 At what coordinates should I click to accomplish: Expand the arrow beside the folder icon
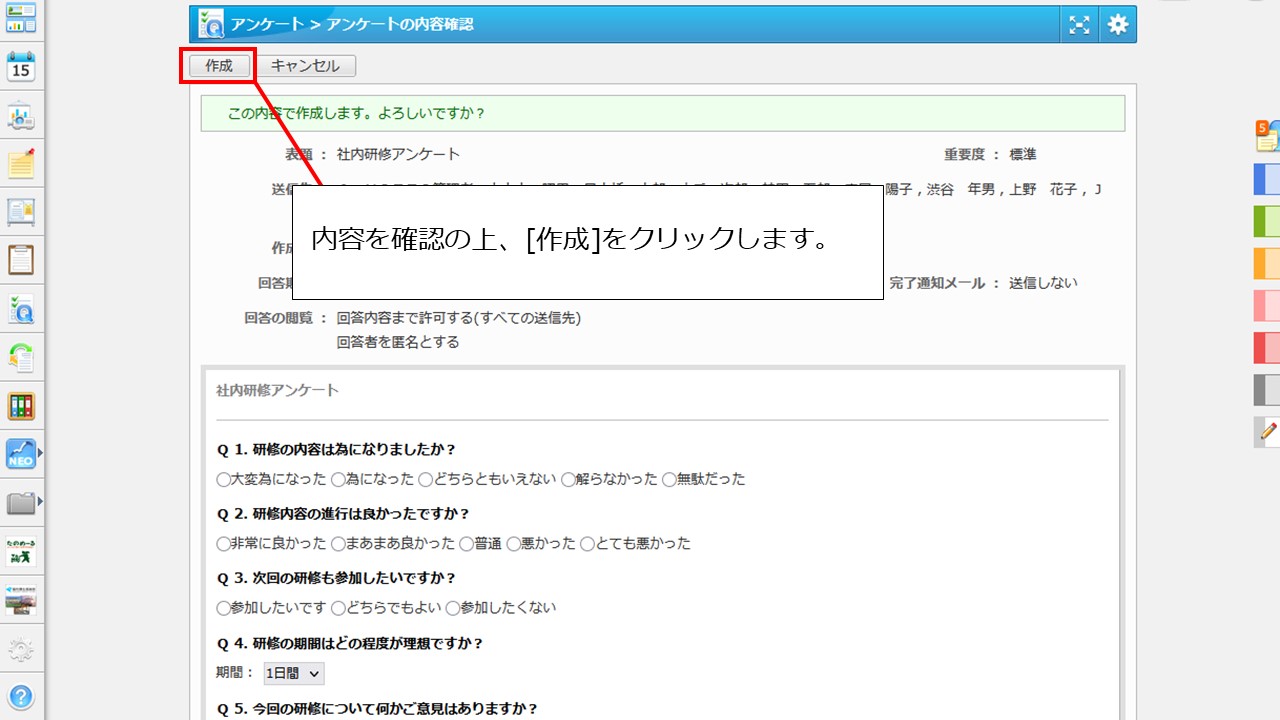coord(40,503)
